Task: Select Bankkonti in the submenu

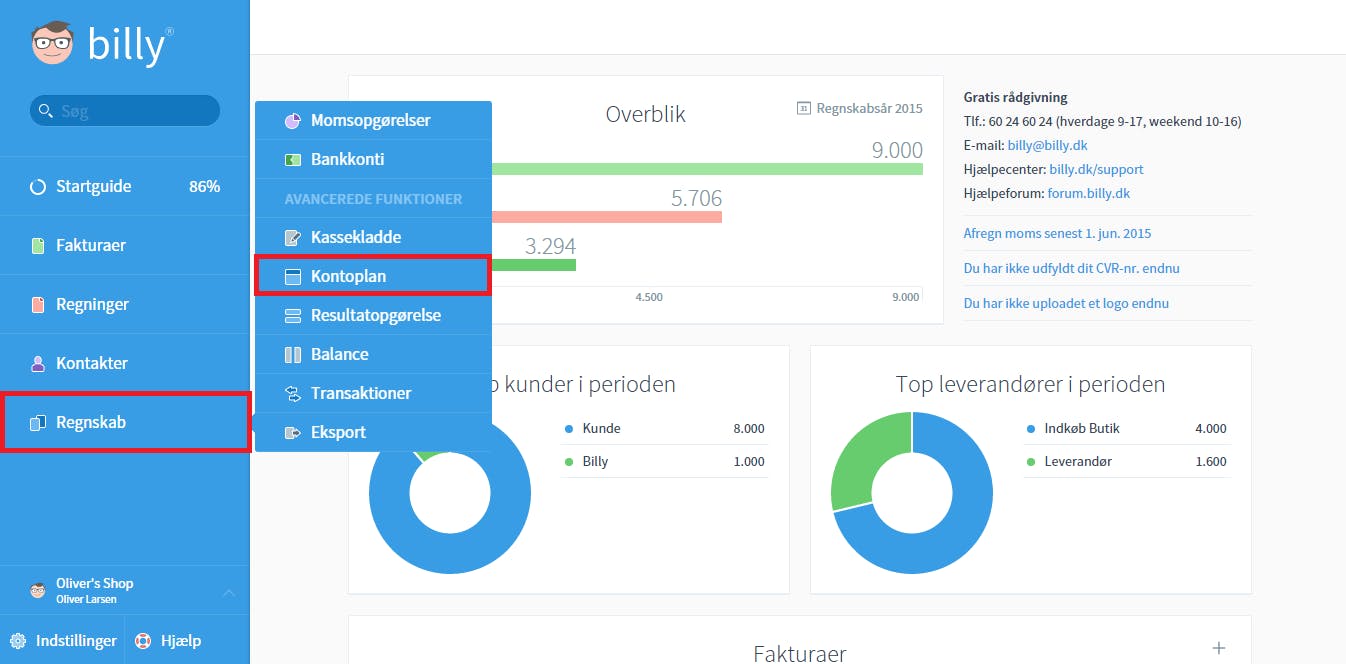Action: point(373,160)
